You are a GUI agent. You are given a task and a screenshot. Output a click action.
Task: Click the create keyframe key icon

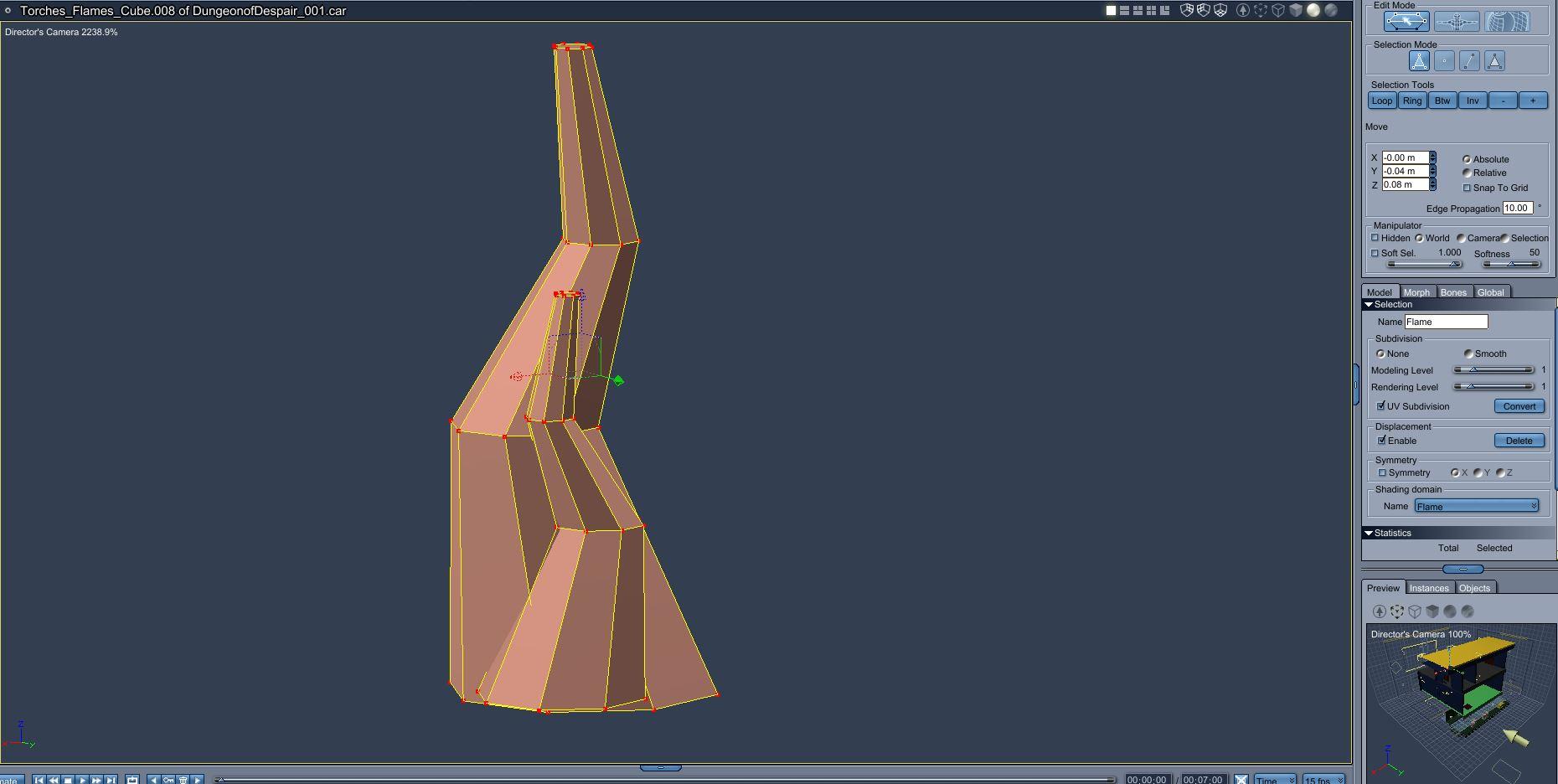point(168,779)
